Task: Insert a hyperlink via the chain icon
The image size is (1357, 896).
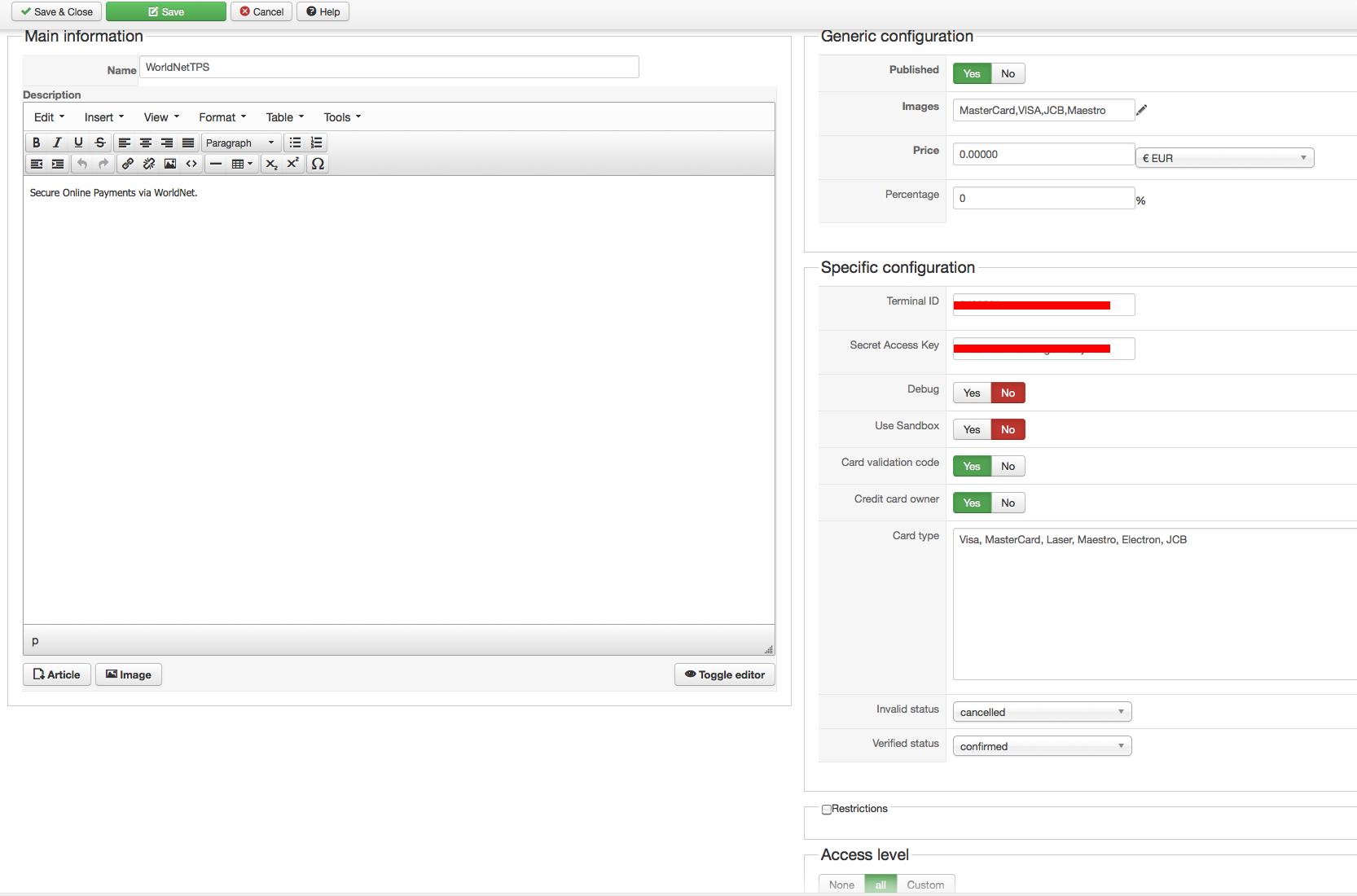Action: (x=128, y=164)
